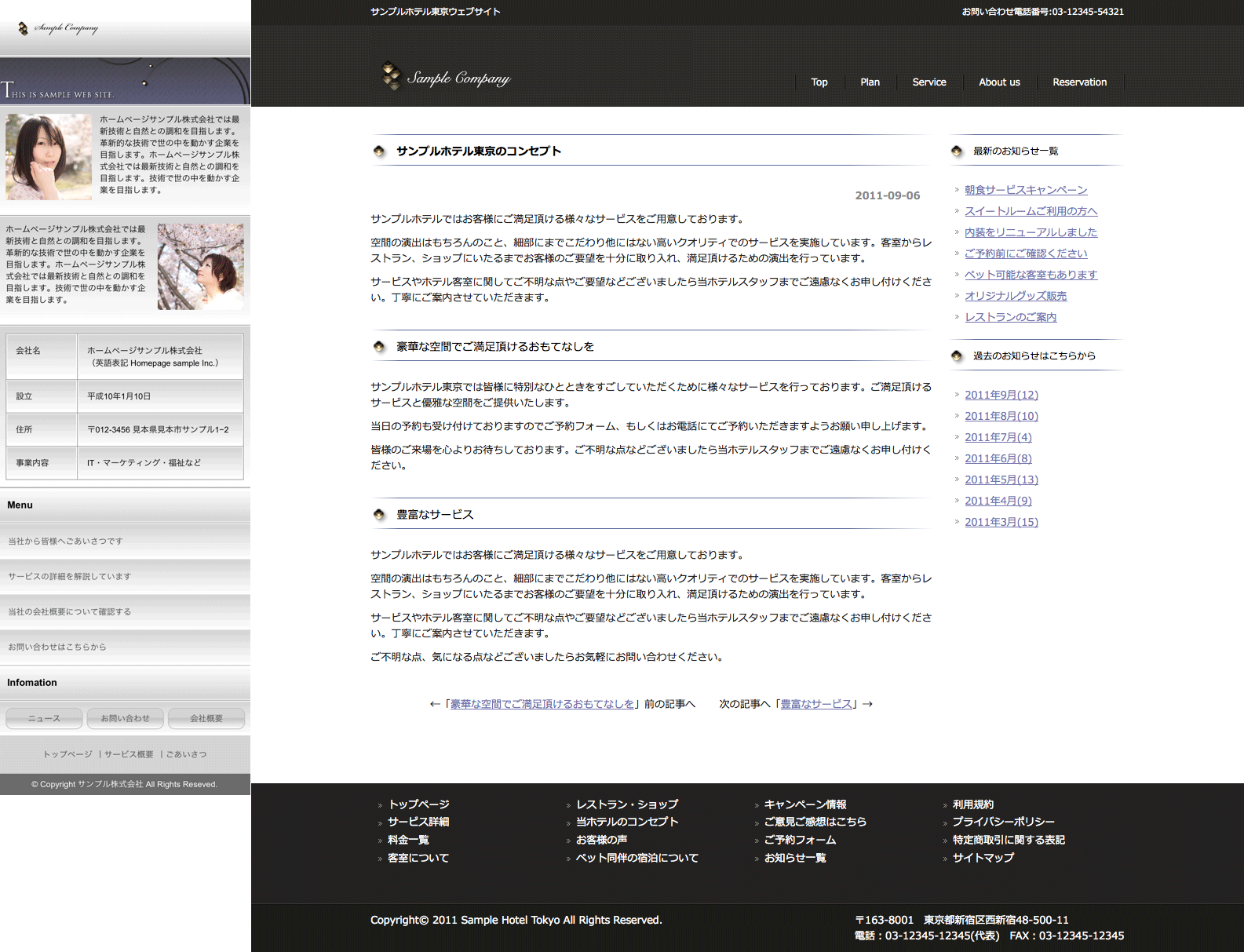The image size is (1244, 952).
Task: Open プライバシーポリシー in the footer
Action: [1003, 822]
